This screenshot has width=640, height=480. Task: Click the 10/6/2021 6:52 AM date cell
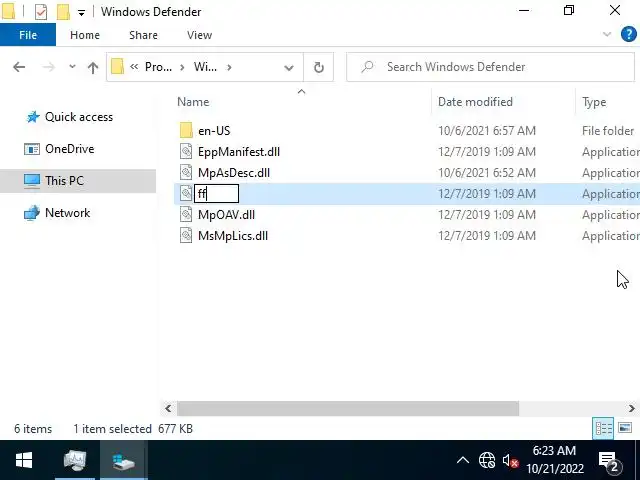click(x=487, y=173)
